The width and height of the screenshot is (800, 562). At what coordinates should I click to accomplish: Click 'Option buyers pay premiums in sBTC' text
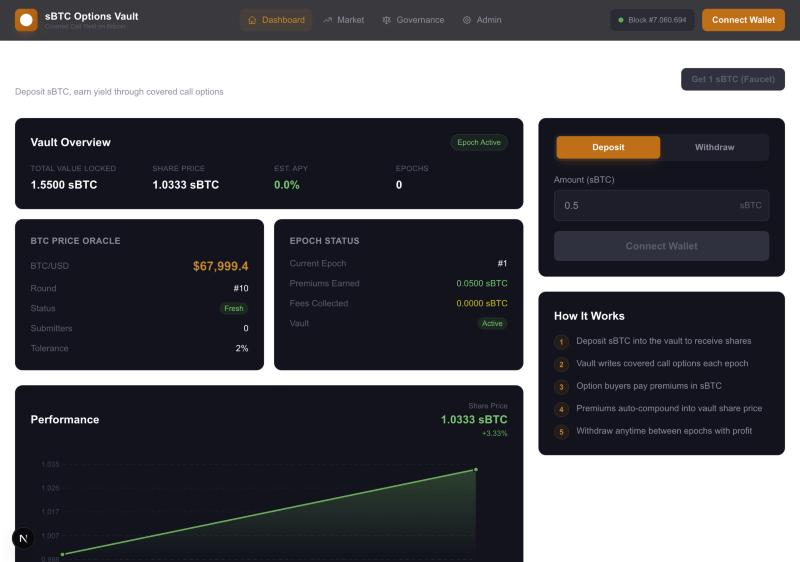tap(649, 386)
